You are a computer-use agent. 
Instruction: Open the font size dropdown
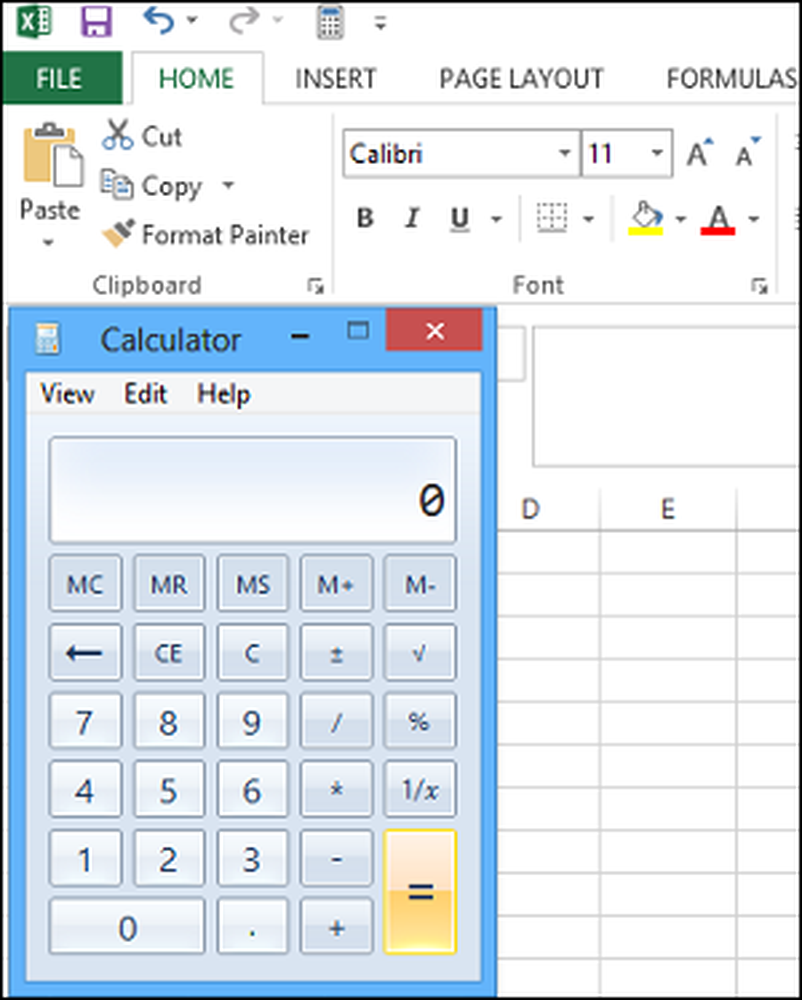click(x=656, y=154)
